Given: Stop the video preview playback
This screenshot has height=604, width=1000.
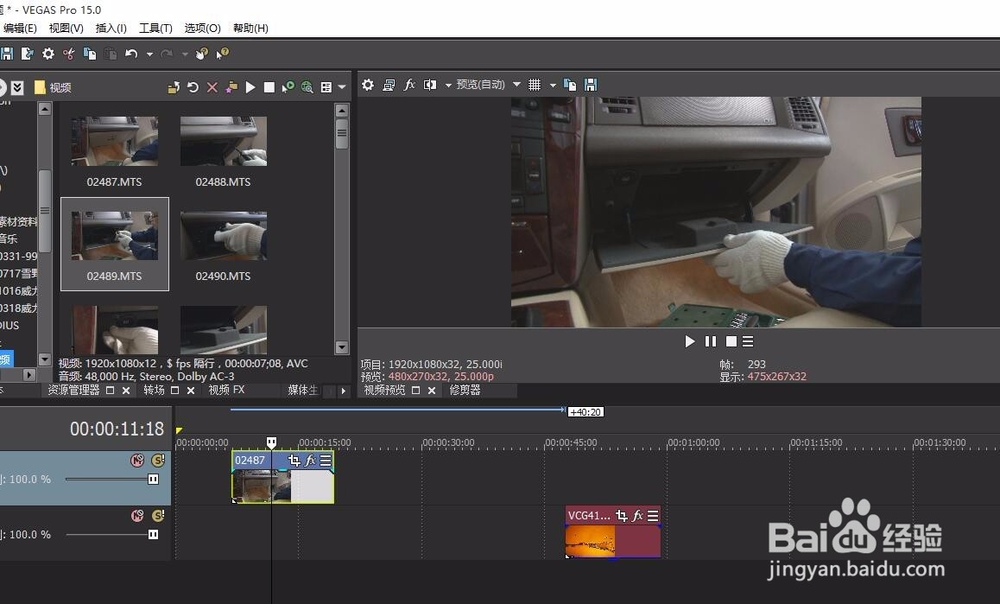Looking at the screenshot, I should coord(732,342).
